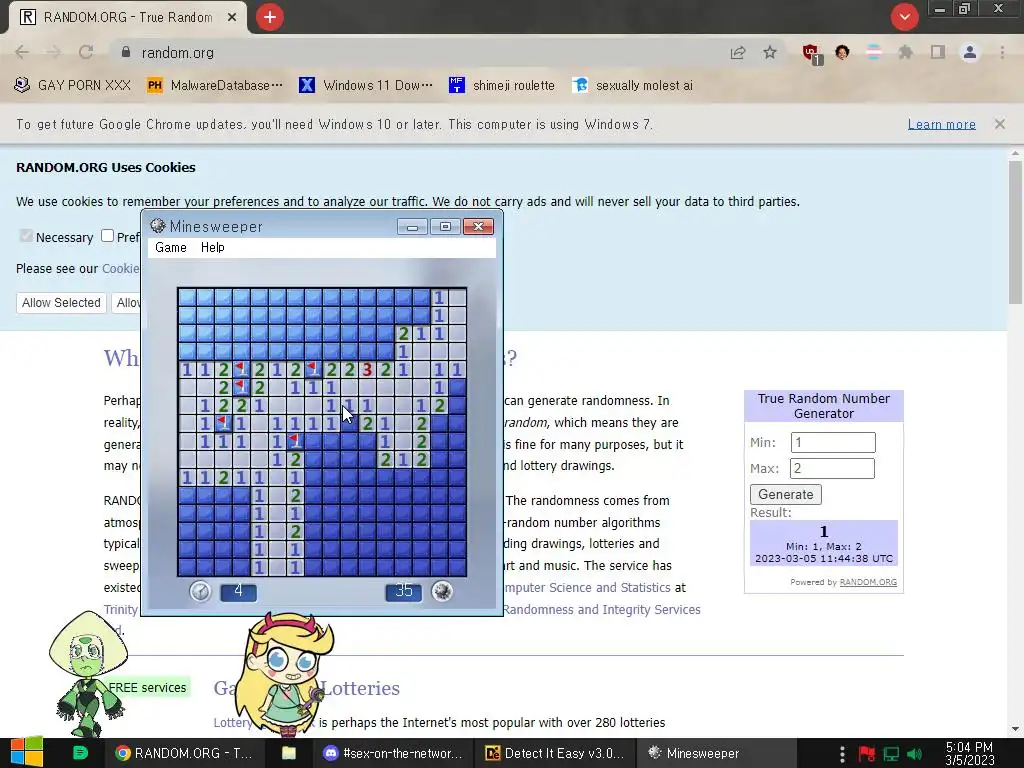Click the Allow Selected cookies button
The height and width of the screenshot is (768, 1024).
(x=61, y=302)
